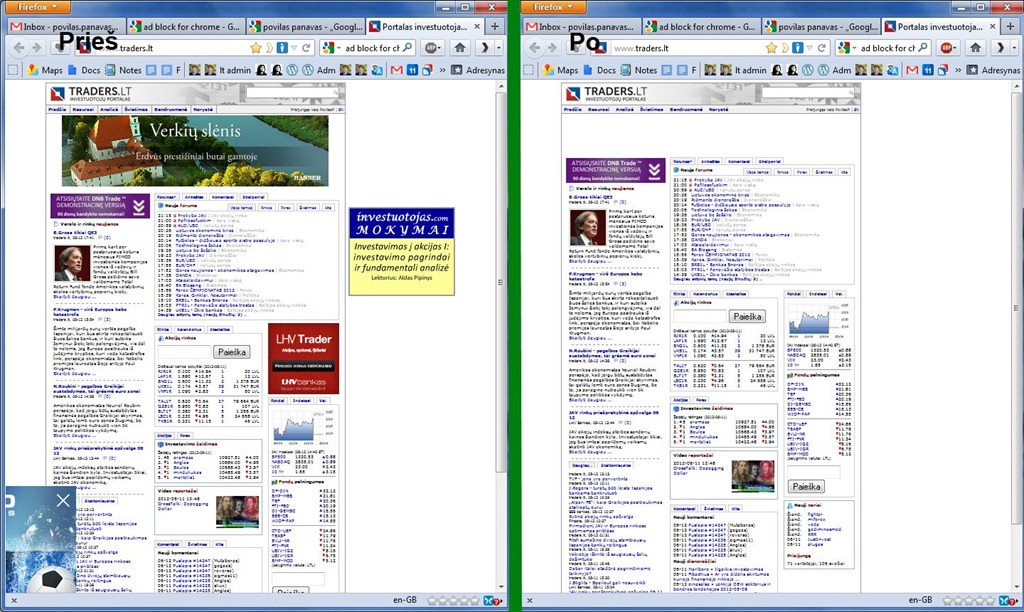The height and width of the screenshot is (612, 1024).
Task: Open the Docs bookmark in the right window
Action: point(599,70)
